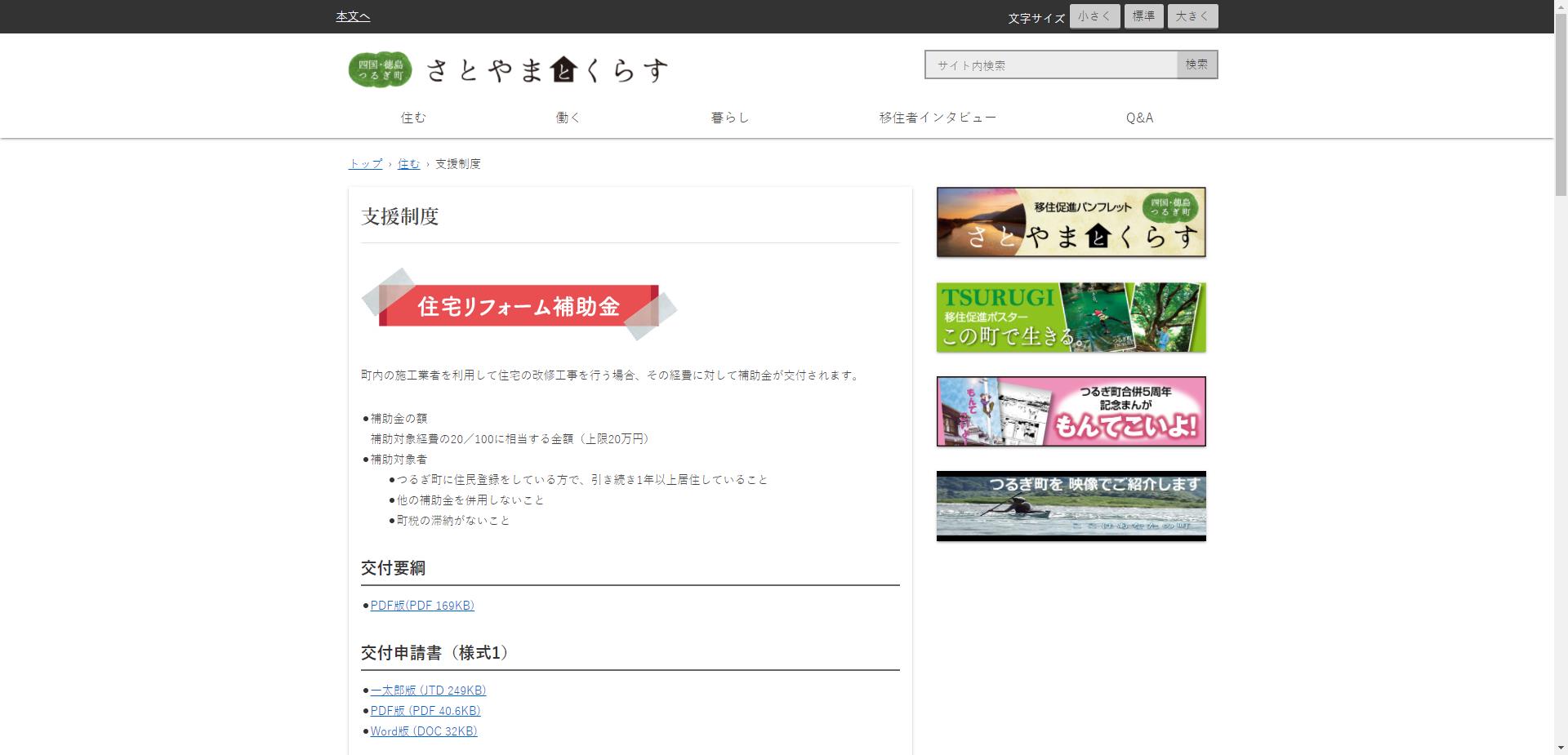The image size is (1568, 755).
Task: Open the 暮らし navigation menu
Action: pos(729,117)
